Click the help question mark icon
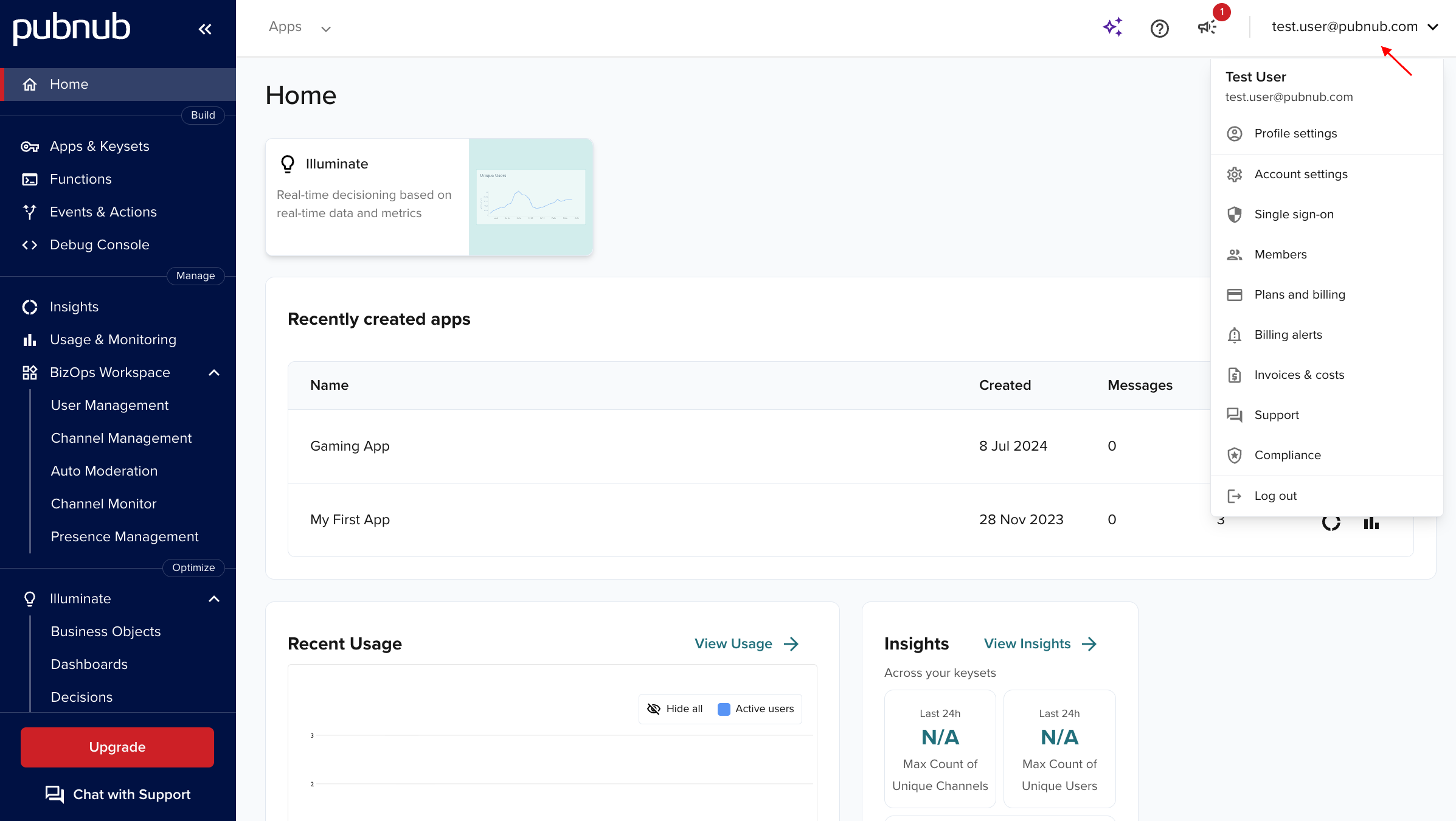The image size is (1456, 821). [x=1159, y=28]
